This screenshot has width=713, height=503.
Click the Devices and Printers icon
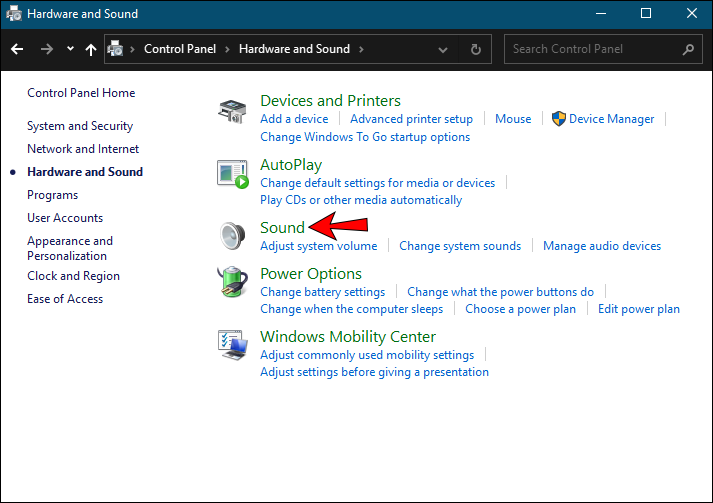pyautogui.click(x=232, y=111)
